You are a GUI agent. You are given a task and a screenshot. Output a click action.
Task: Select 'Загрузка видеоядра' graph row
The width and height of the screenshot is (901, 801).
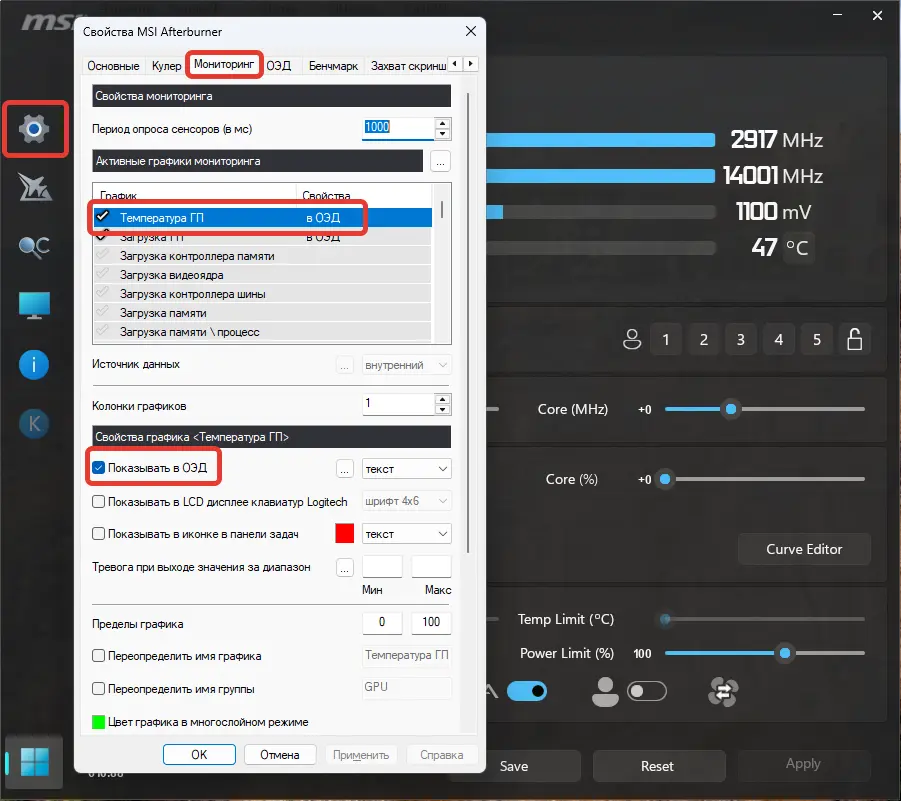click(262, 275)
